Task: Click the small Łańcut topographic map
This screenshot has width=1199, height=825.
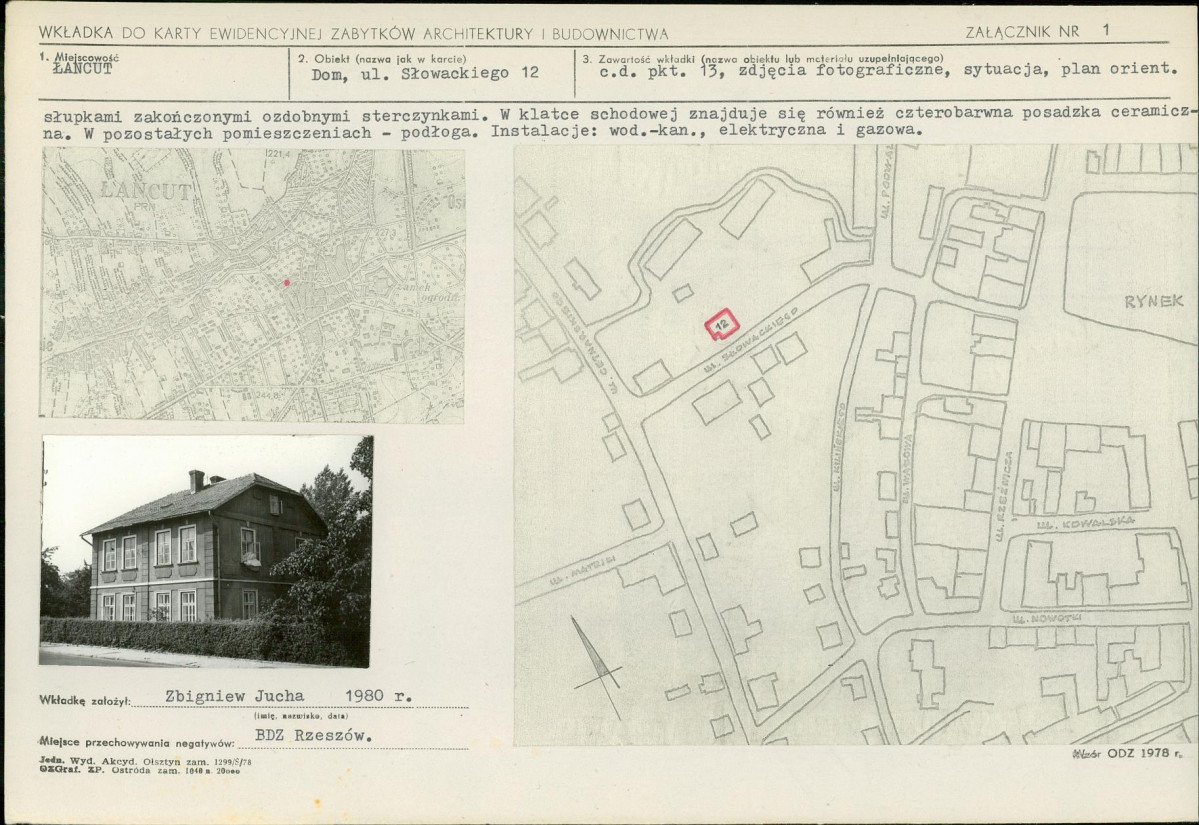Action: [252, 284]
